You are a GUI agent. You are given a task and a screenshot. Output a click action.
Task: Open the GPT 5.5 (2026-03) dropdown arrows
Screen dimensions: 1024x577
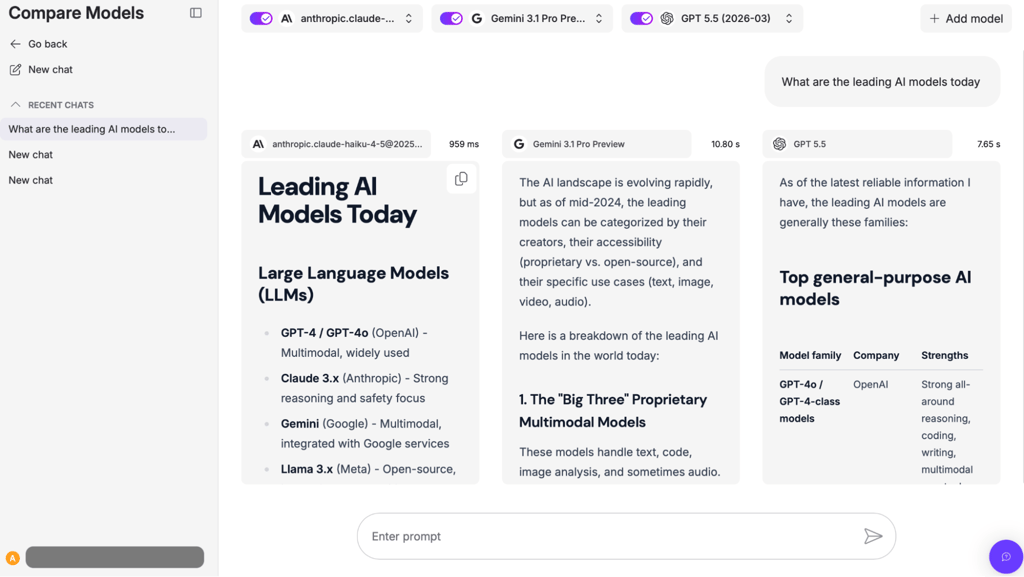point(789,18)
